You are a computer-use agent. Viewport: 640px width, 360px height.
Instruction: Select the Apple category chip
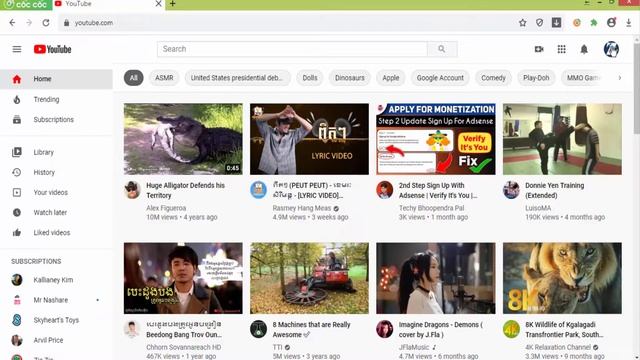coord(391,78)
